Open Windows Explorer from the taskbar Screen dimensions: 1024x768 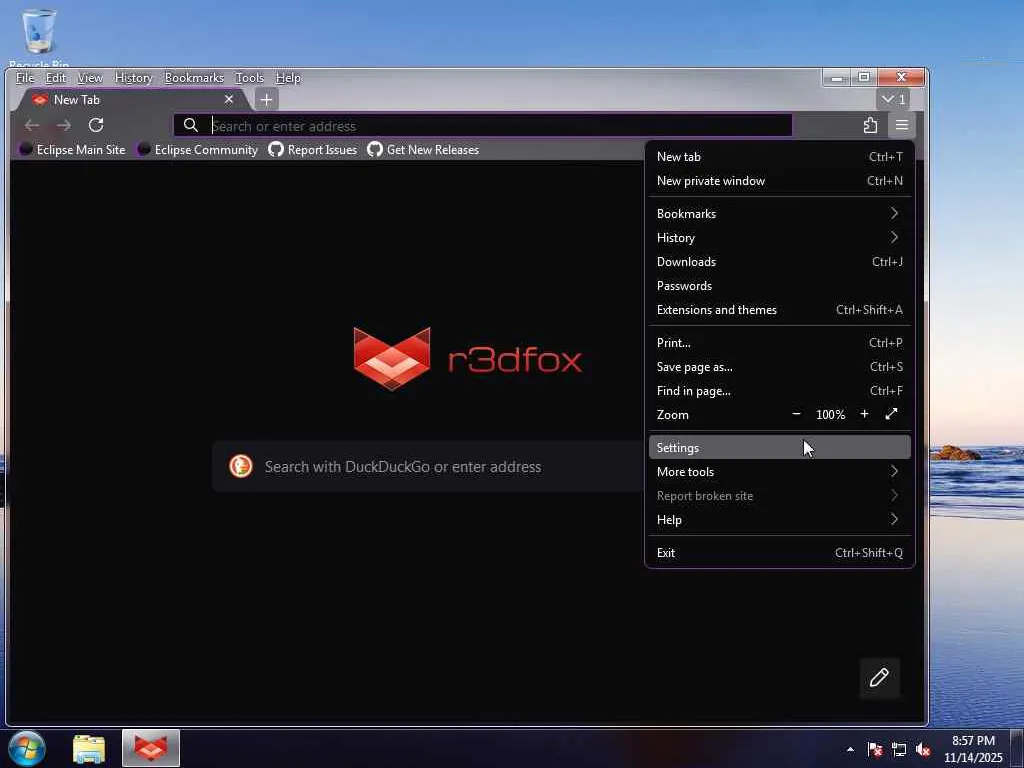89,749
